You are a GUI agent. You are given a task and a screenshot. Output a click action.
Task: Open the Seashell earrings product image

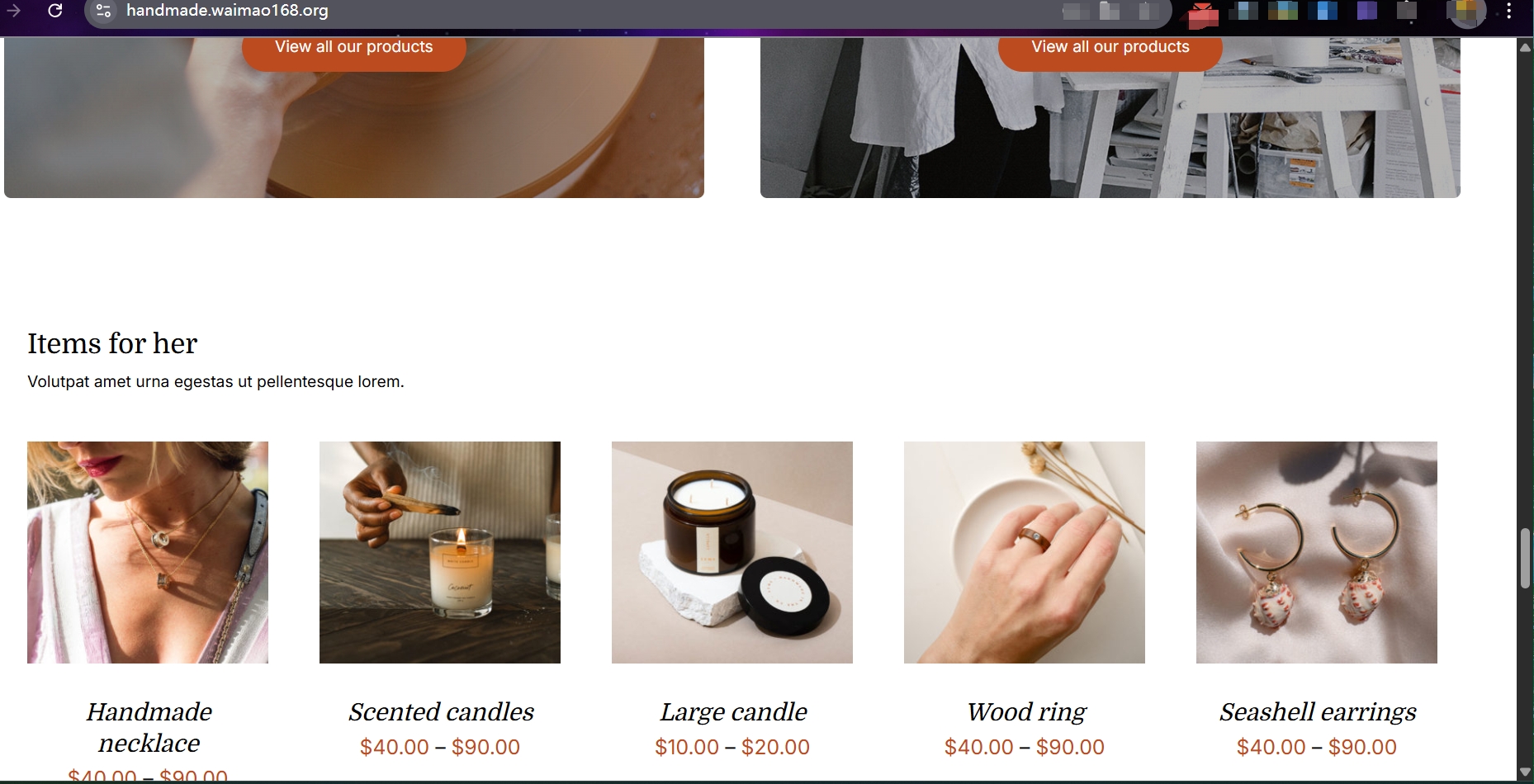coord(1317,552)
